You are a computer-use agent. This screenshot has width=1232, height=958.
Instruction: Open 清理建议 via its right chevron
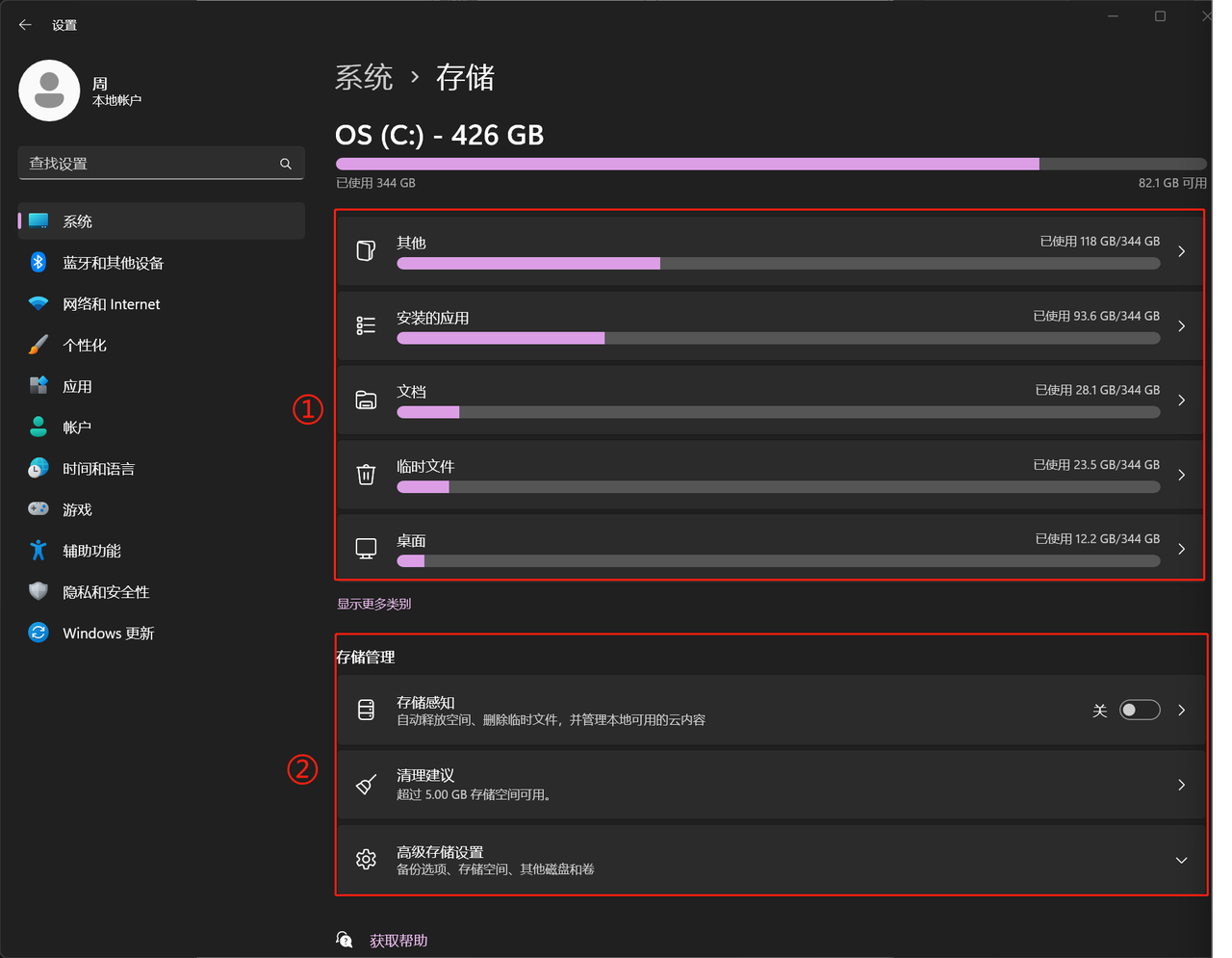pyautogui.click(x=1182, y=785)
